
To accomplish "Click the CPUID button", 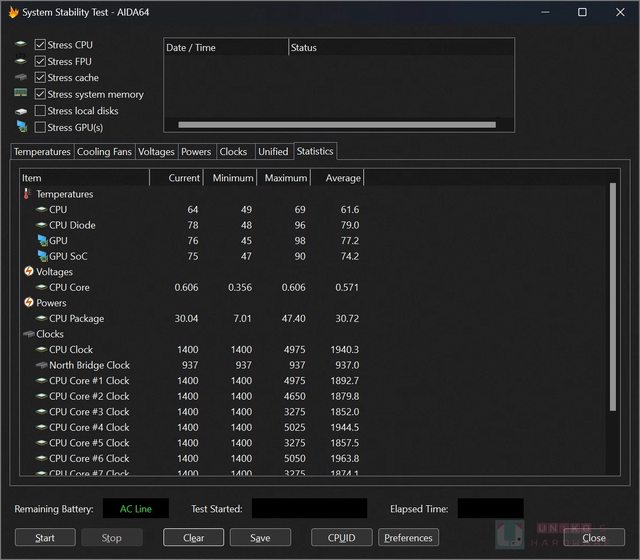I will [341, 537].
